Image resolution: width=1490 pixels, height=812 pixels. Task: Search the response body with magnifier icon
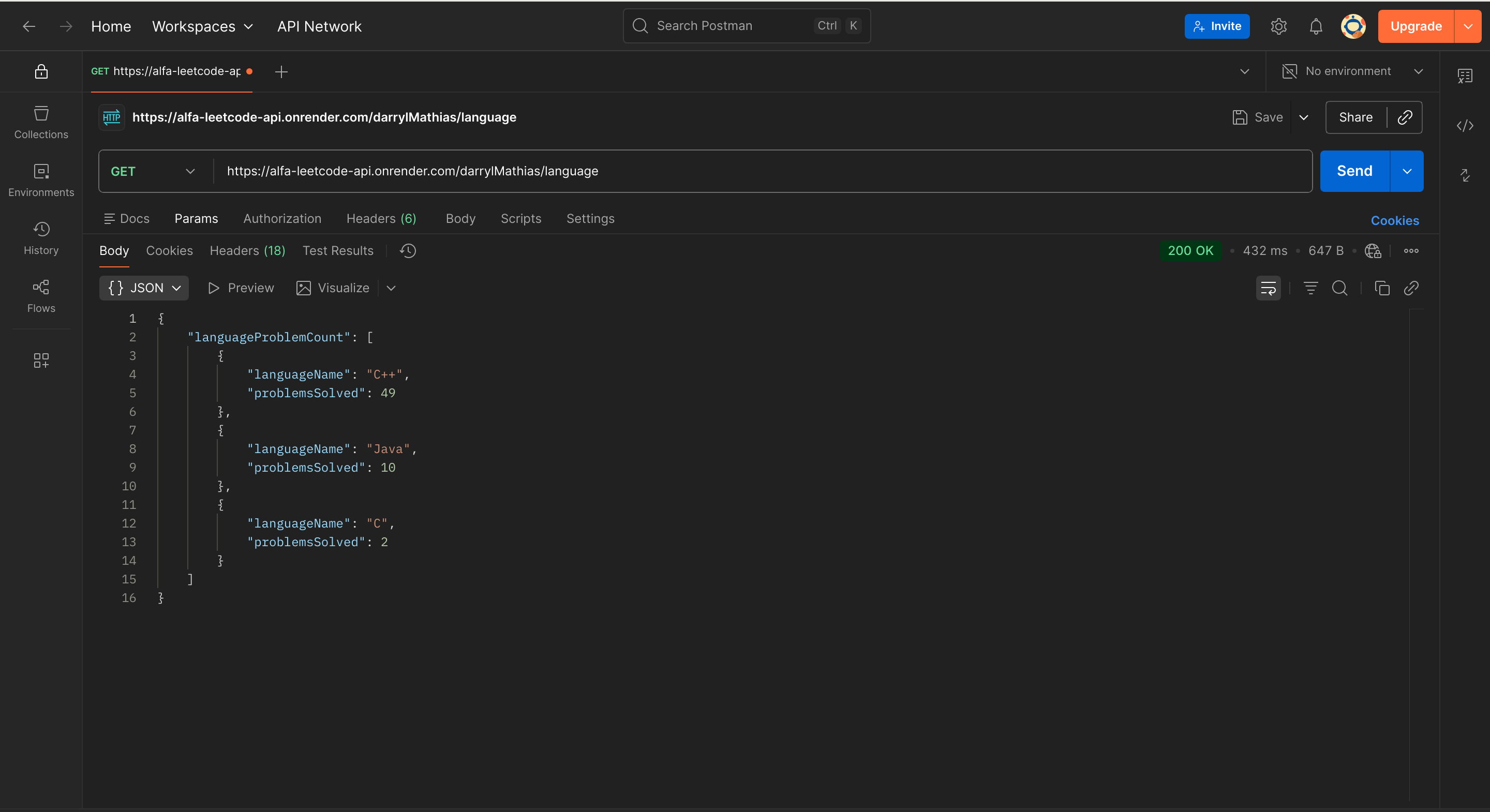click(1339, 288)
